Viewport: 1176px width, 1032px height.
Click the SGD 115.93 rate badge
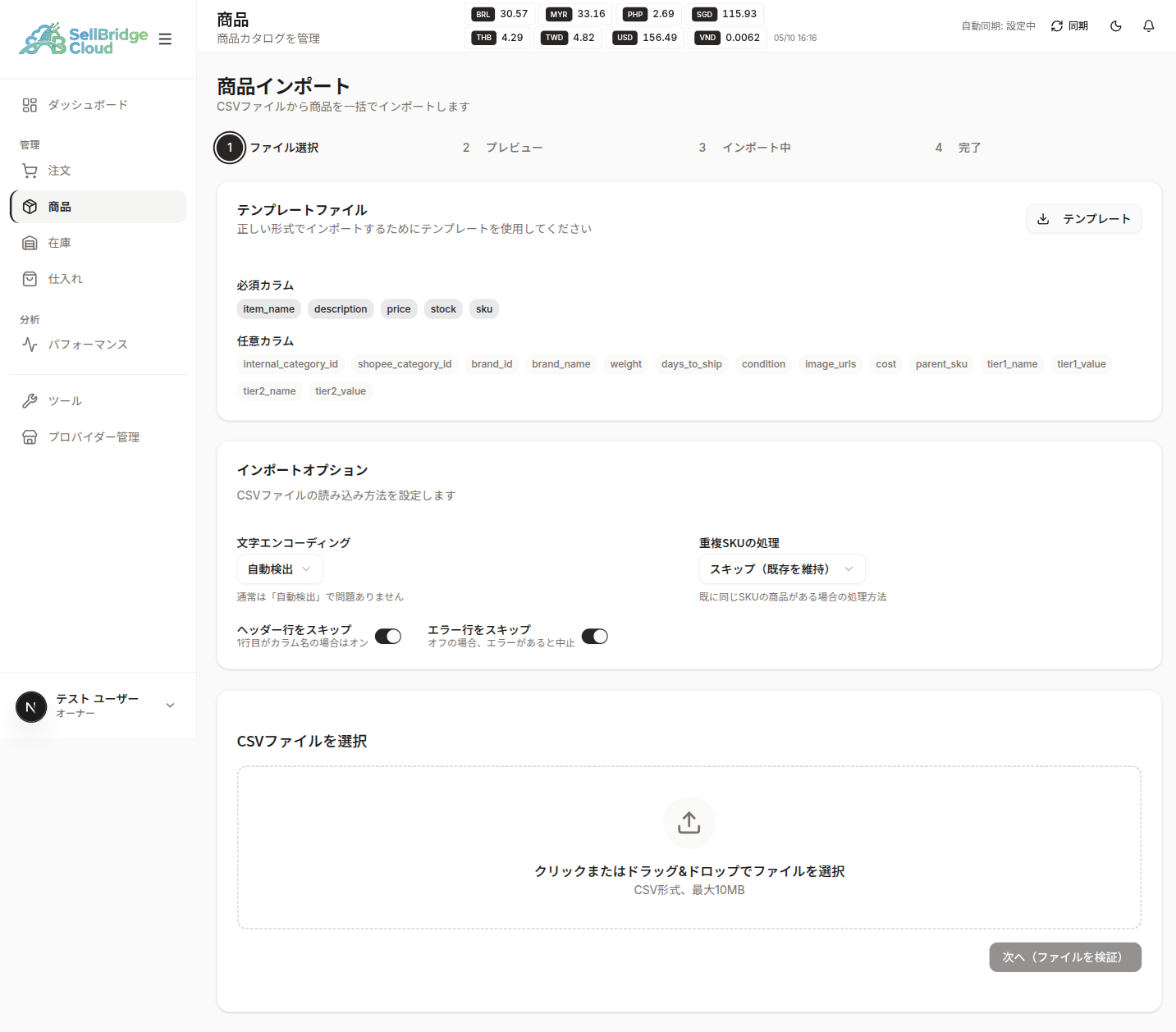click(726, 14)
